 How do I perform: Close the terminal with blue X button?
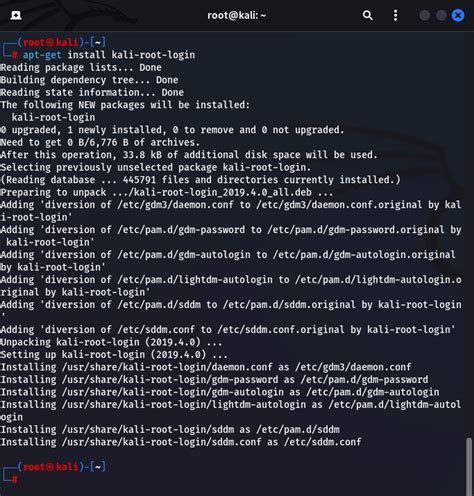tap(458, 15)
